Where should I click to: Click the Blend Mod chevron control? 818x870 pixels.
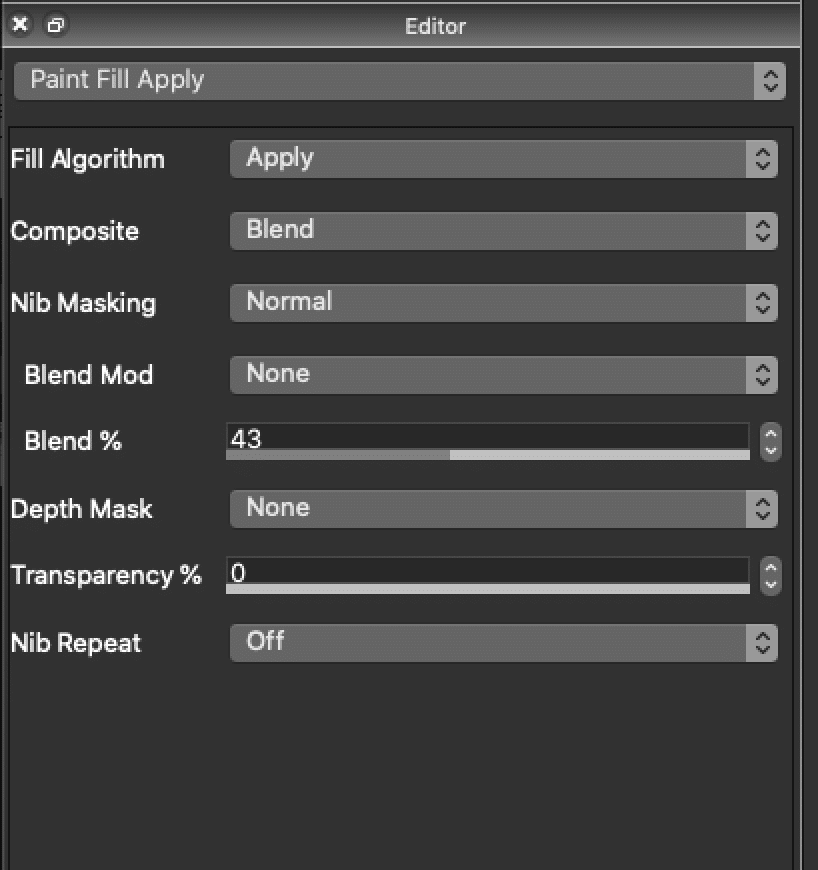pyautogui.click(x=763, y=374)
